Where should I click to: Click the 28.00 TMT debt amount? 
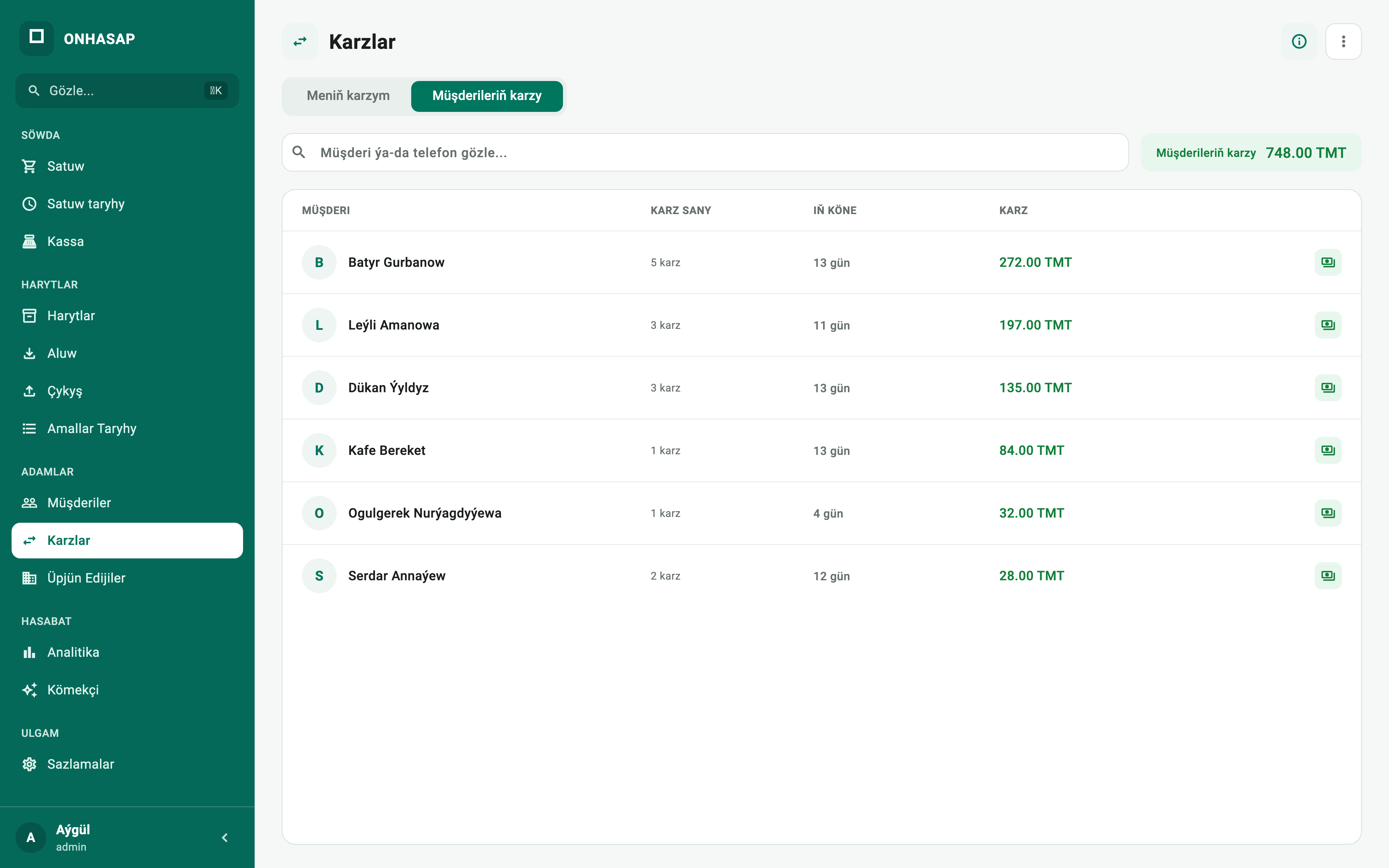(1031, 576)
